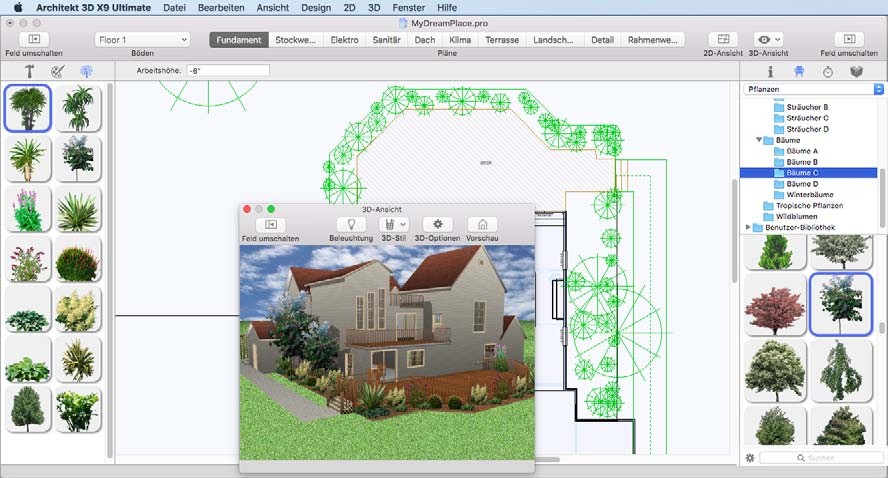Click the Arbeitshöhe input field
This screenshot has height=478, width=888.
coord(228,71)
